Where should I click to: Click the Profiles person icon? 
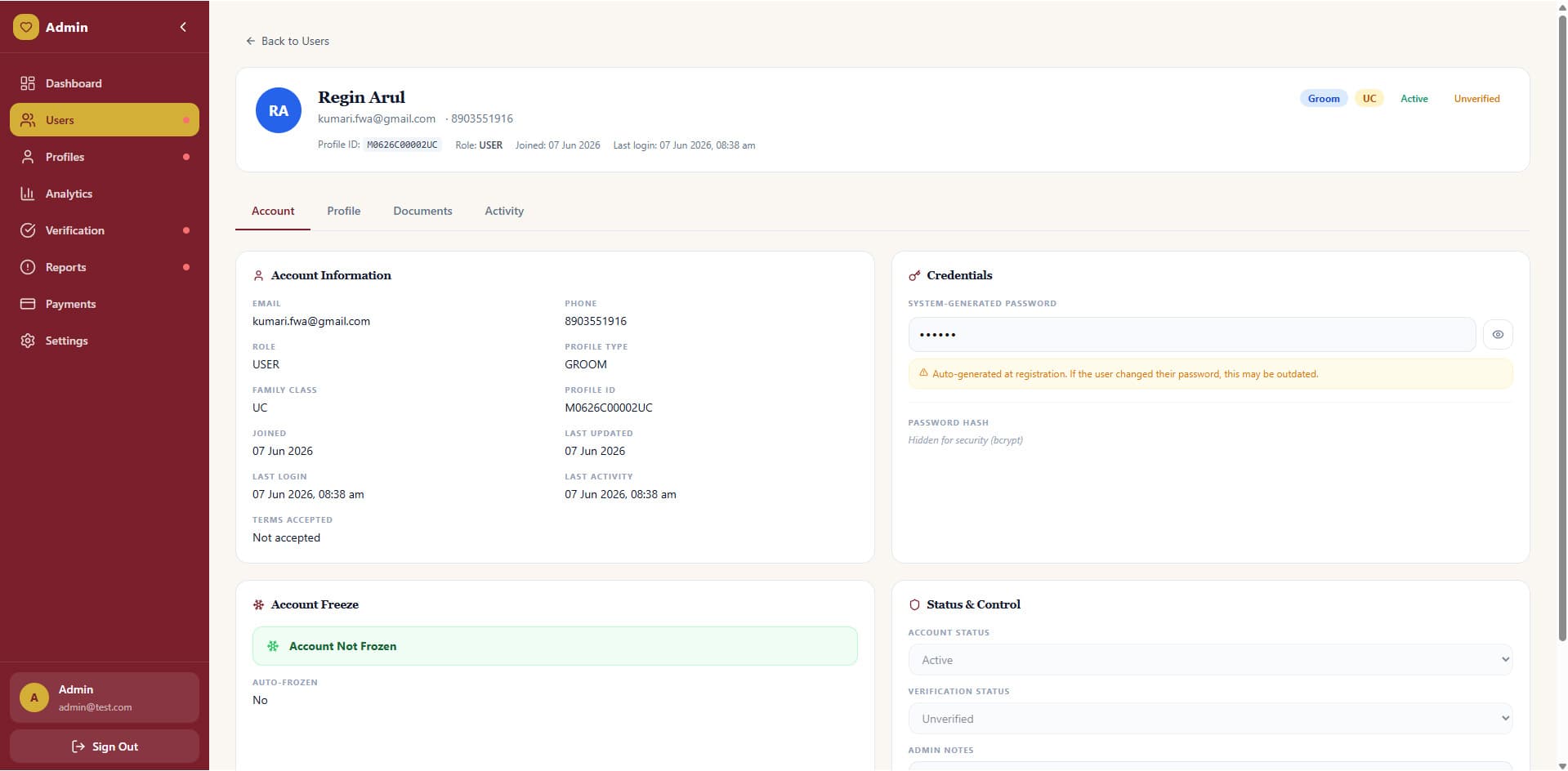[28, 157]
